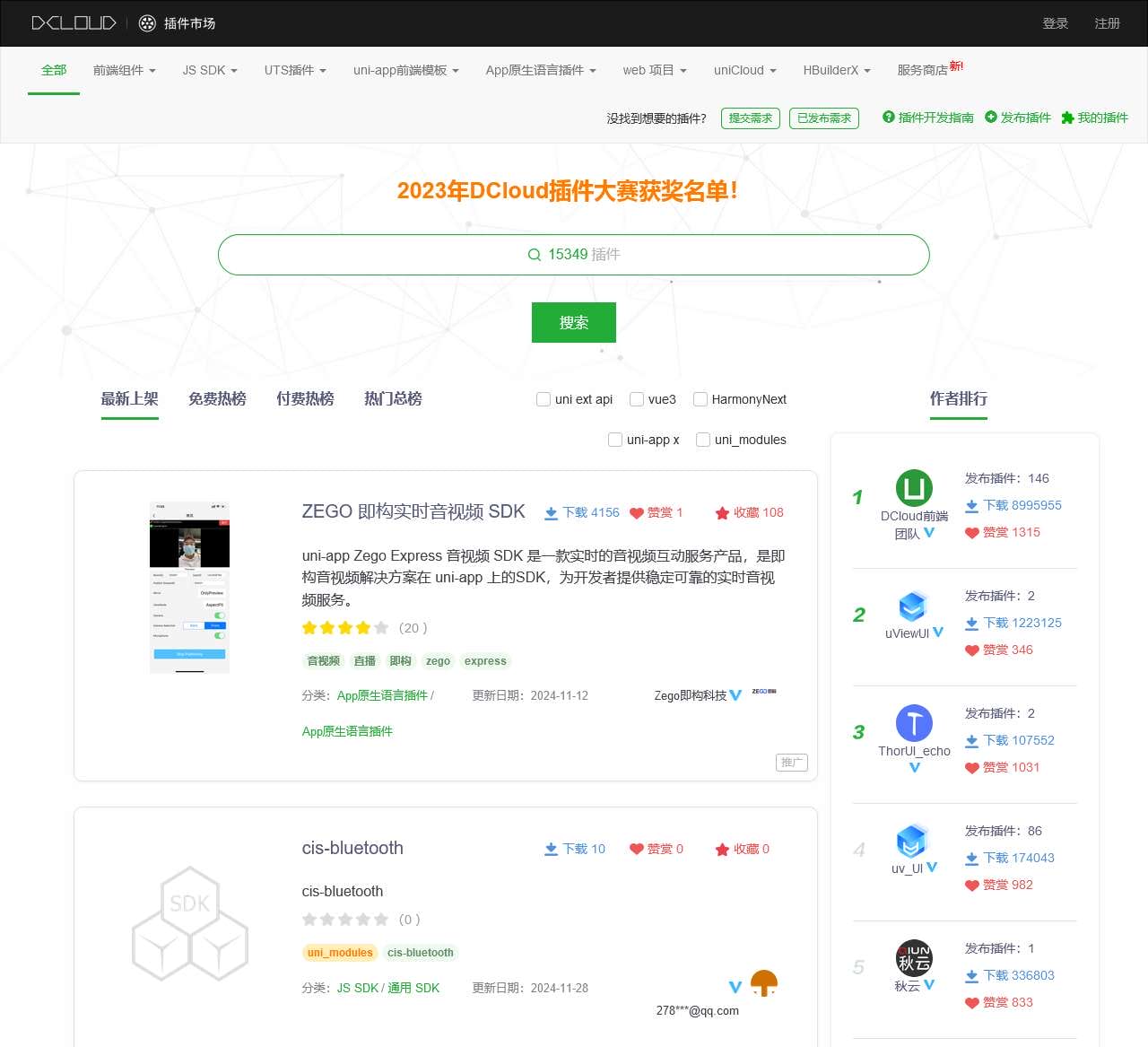Click the 登录 link
Viewport: 1148px width, 1047px height.
click(1056, 23)
